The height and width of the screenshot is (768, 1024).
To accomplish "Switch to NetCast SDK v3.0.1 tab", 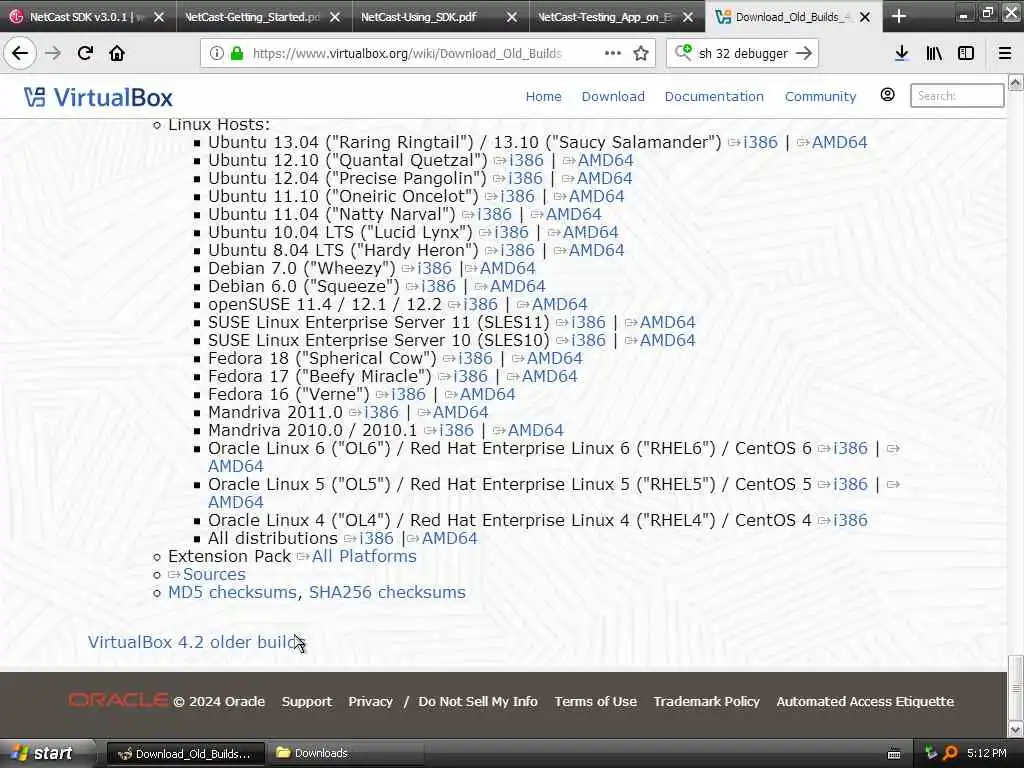I will point(88,17).
